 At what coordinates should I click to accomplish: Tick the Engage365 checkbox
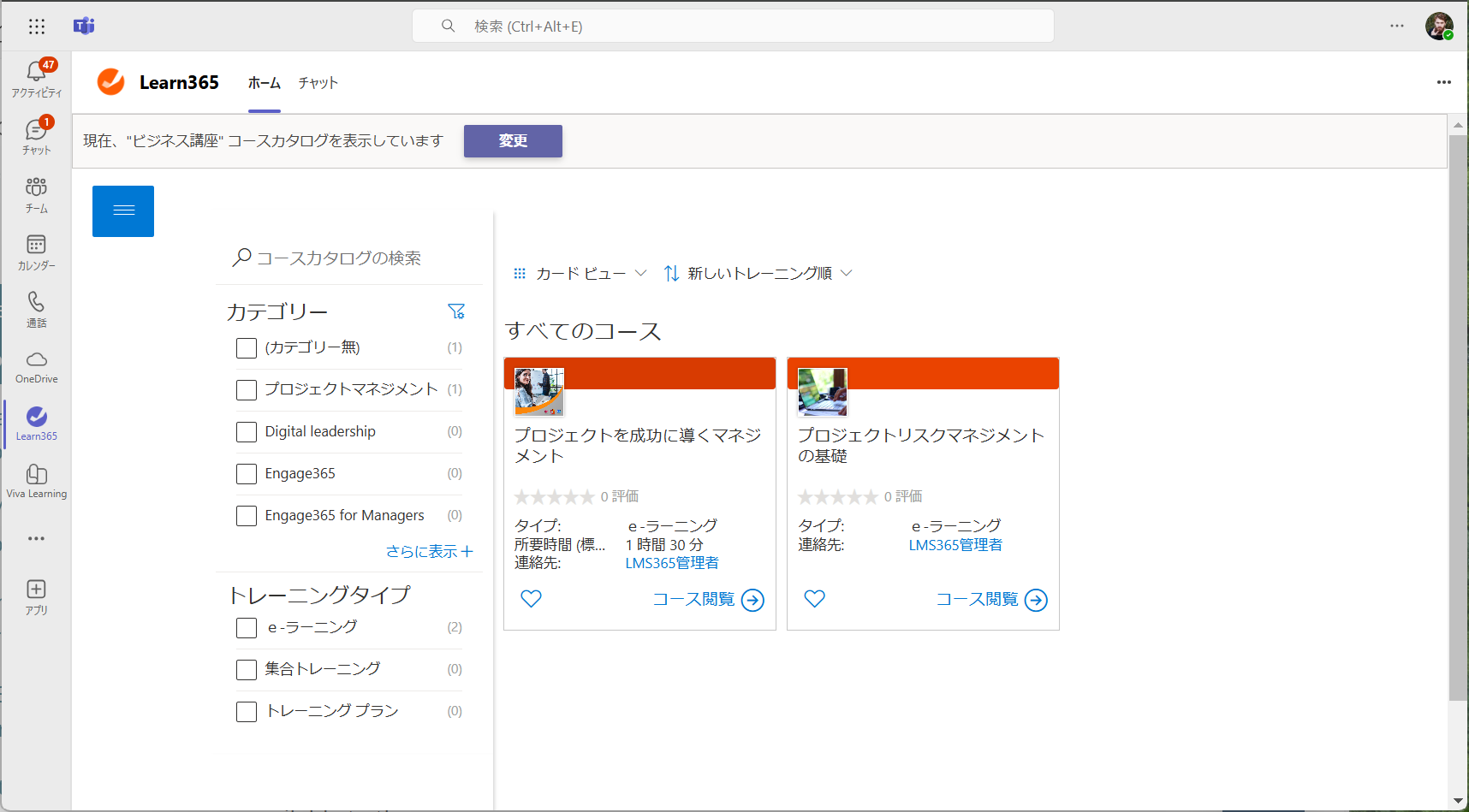click(x=247, y=474)
